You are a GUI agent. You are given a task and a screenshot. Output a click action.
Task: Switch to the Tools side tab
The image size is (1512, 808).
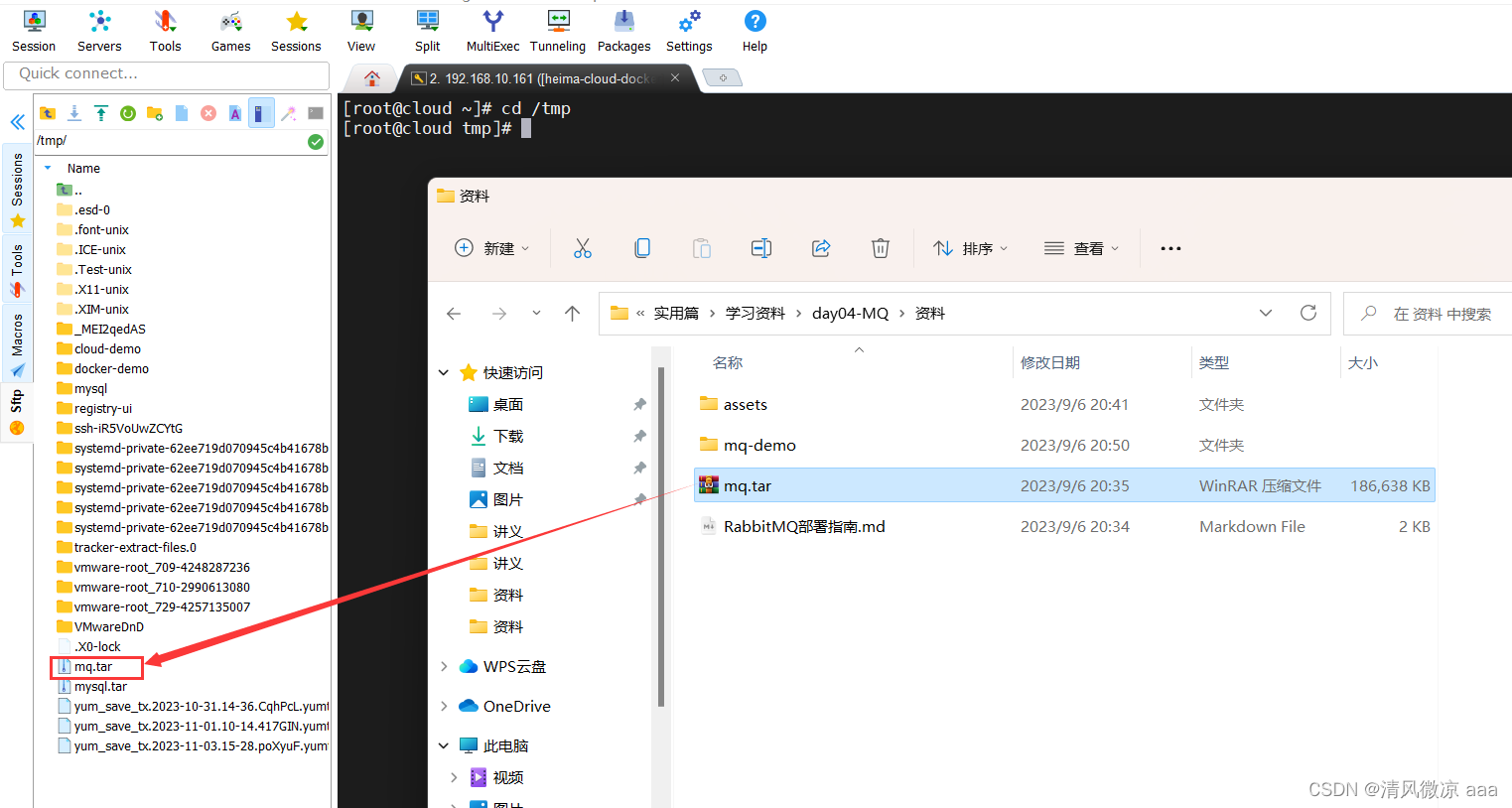coord(17,269)
